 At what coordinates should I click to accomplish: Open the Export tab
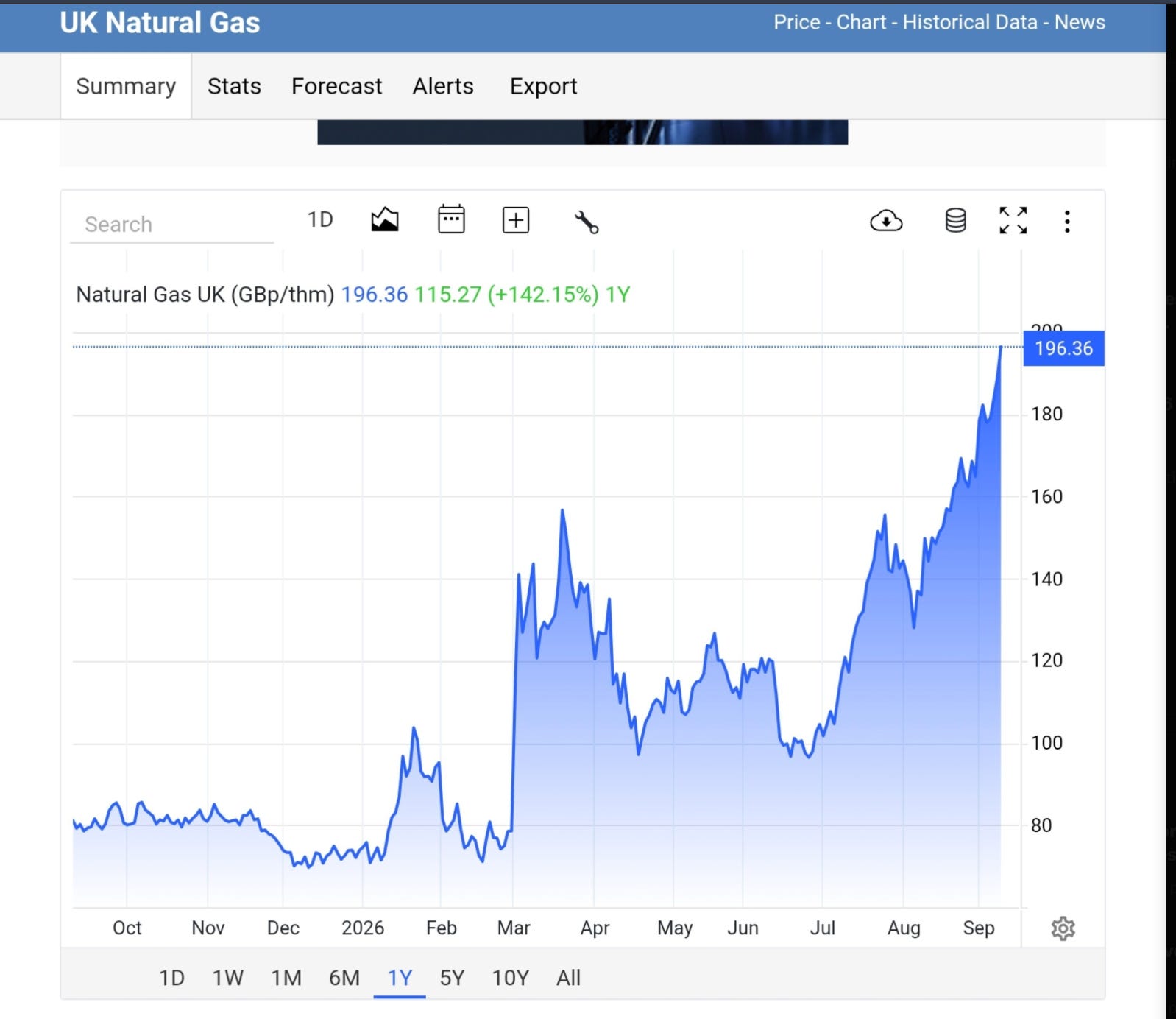(543, 86)
